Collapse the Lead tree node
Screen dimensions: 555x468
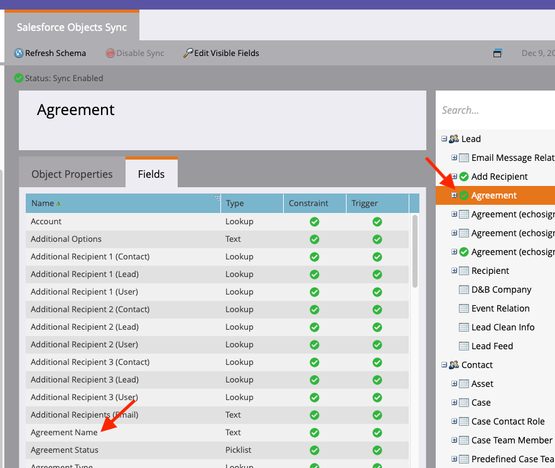pos(444,139)
